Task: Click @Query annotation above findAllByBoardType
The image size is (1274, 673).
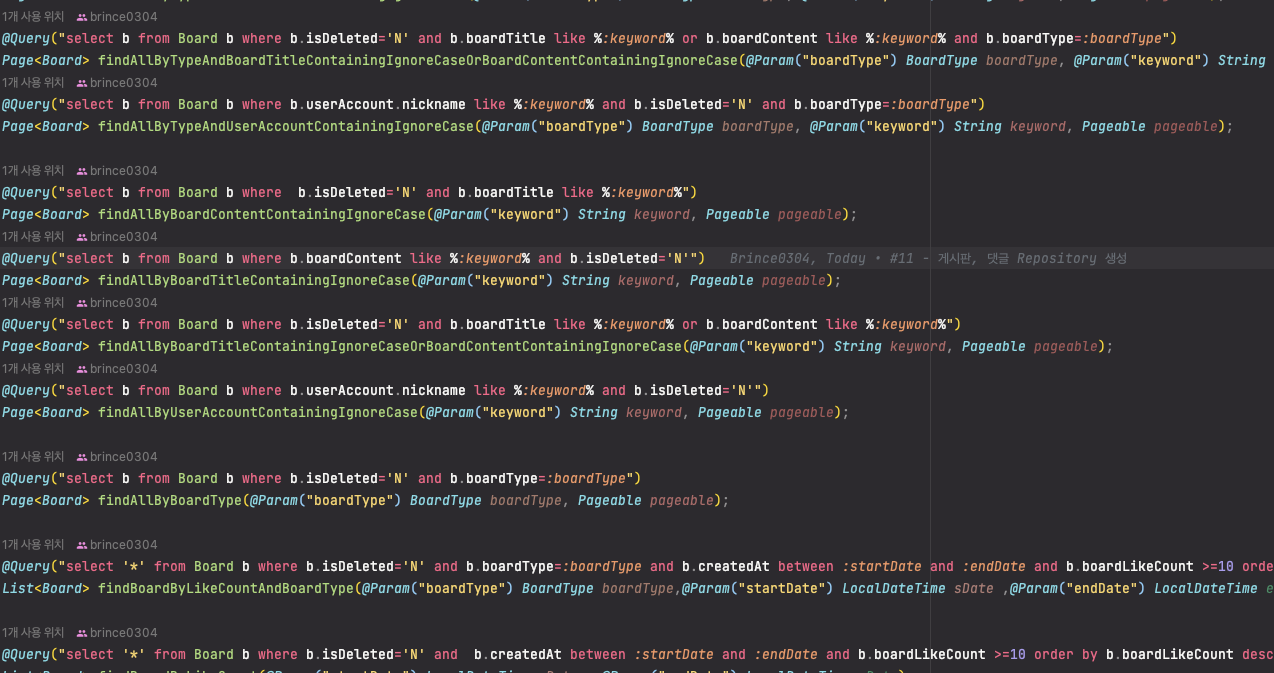Action: point(25,479)
